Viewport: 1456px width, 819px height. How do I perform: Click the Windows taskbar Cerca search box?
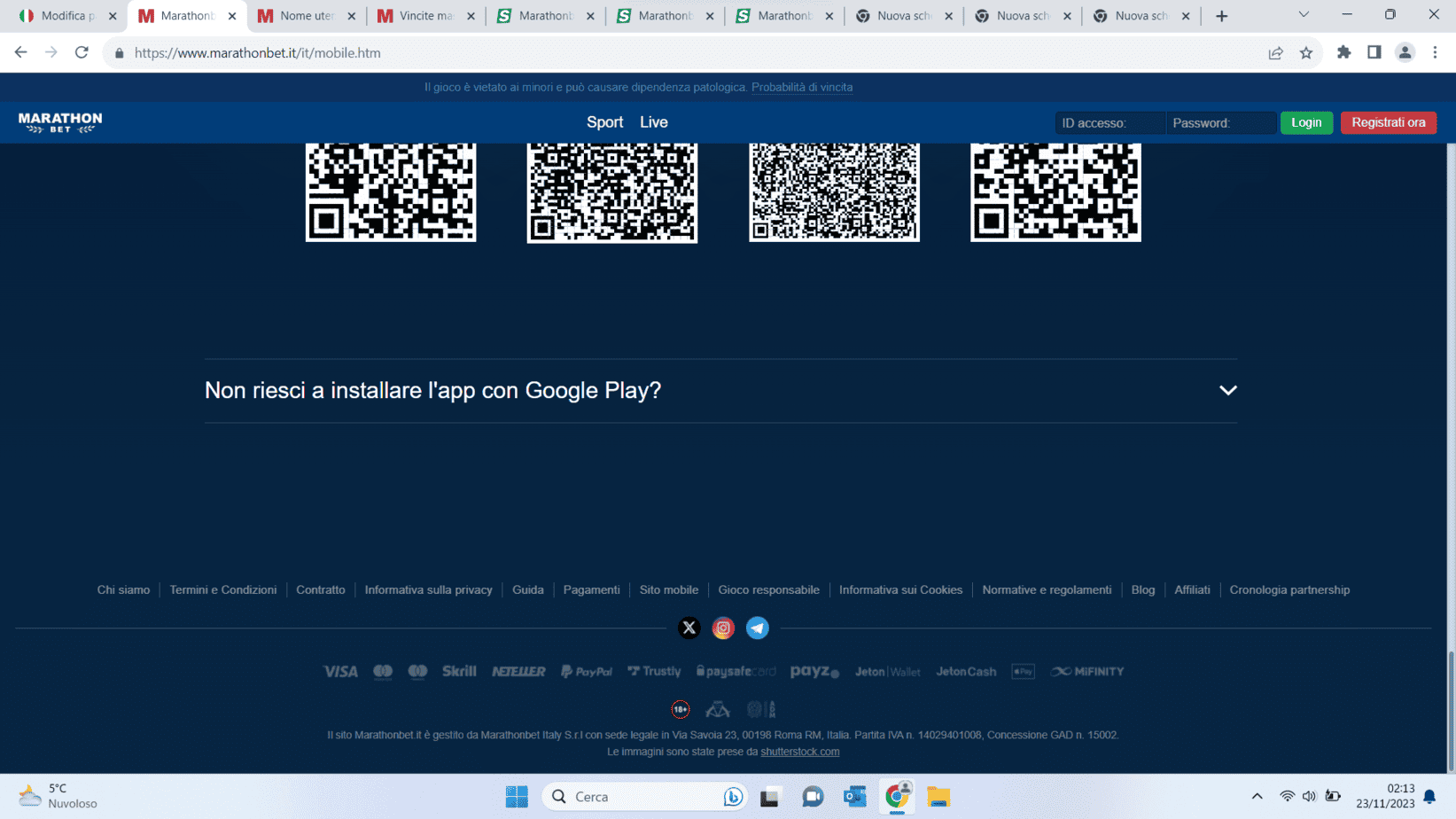644,797
